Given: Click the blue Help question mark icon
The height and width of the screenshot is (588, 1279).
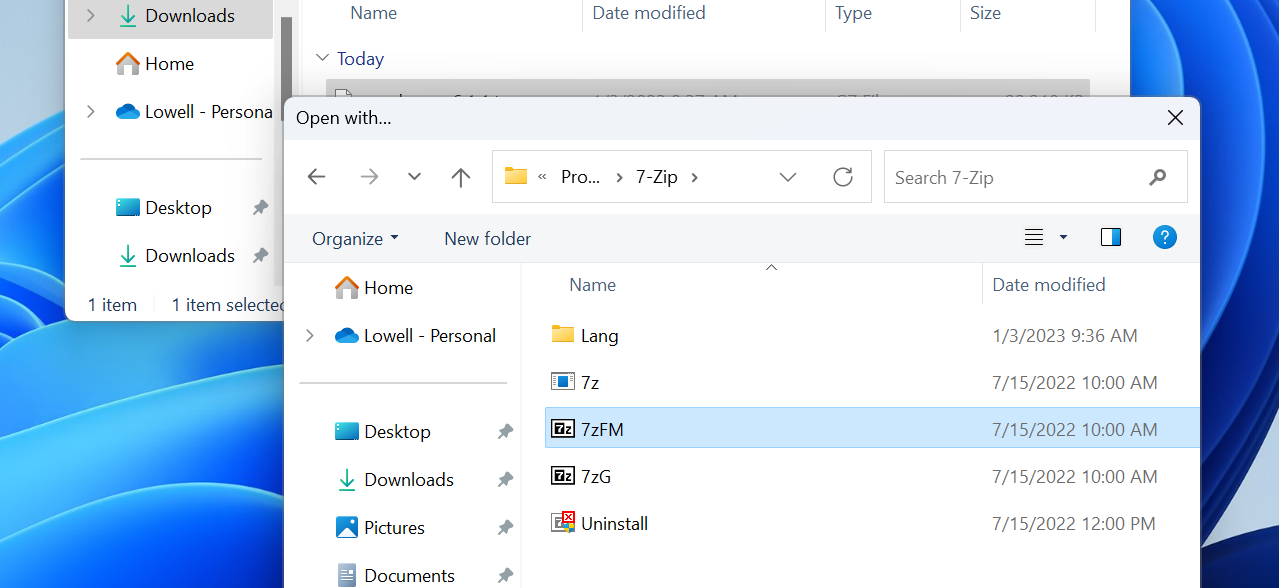Looking at the screenshot, I should point(1164,238).
